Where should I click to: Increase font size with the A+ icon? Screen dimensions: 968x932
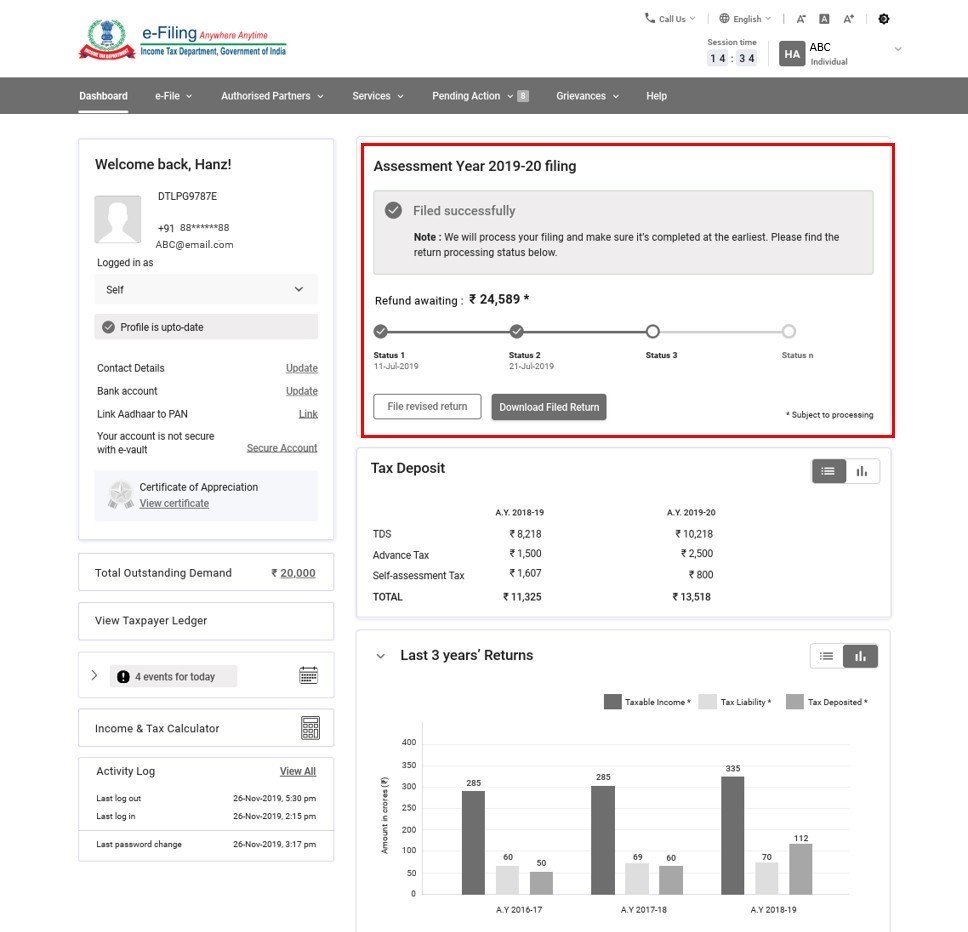[x=848, y=19]
